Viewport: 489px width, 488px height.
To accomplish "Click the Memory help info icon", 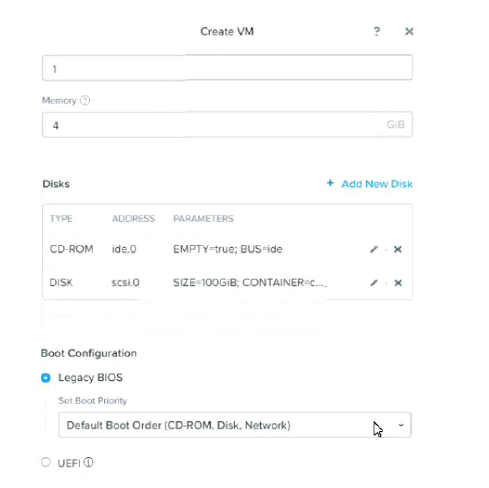I will click(85, 100).
